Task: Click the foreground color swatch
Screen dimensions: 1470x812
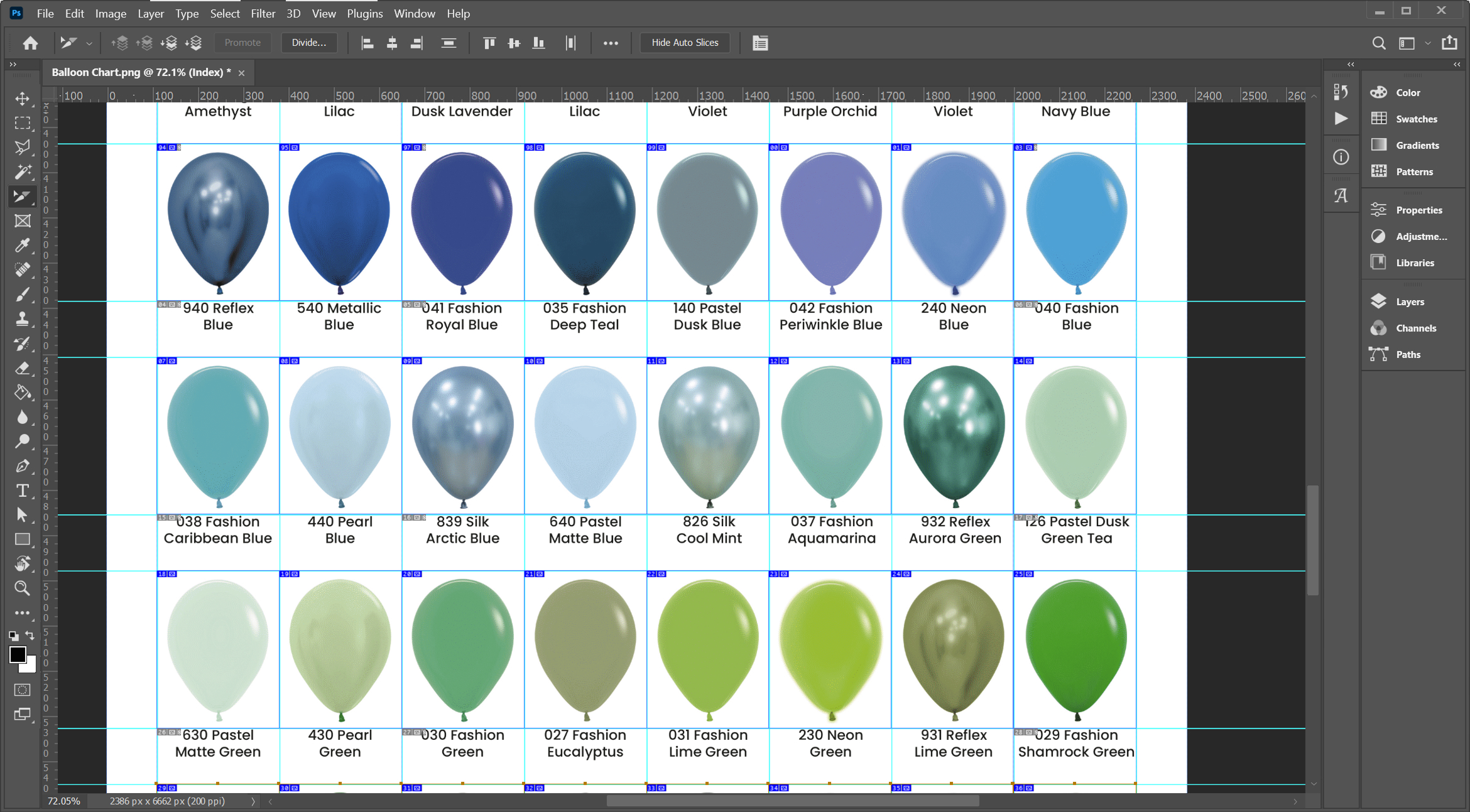Action: tap(18, 654)
